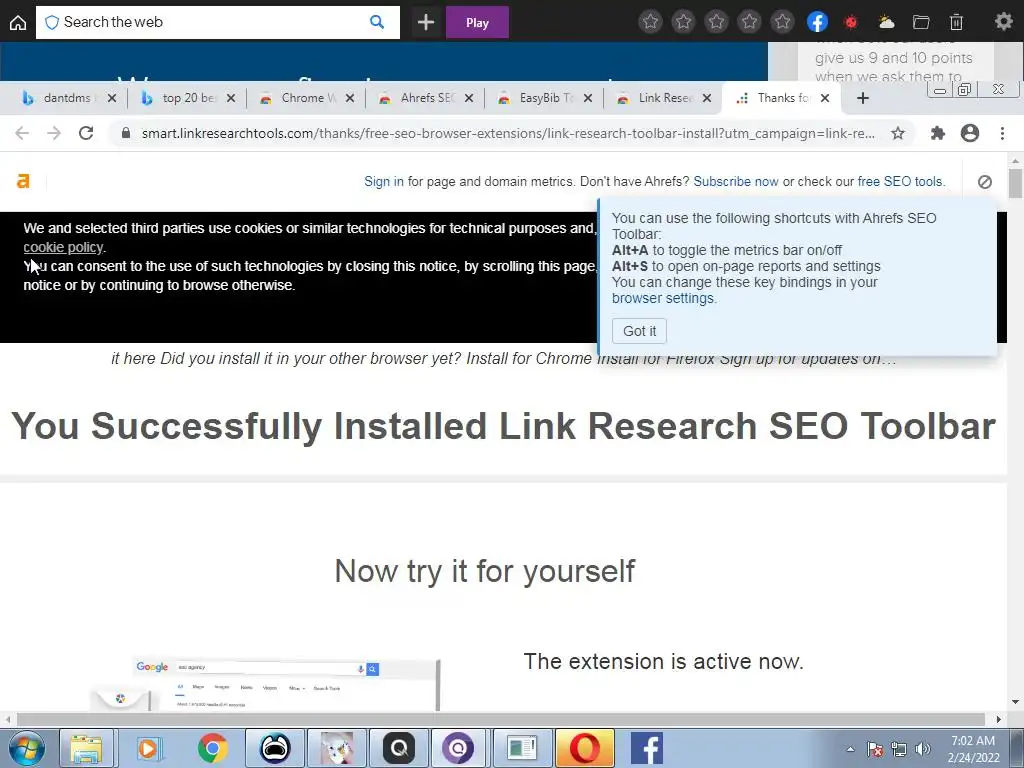Click the Search the web field
This screenshot has height=768, width=1024.
[x=217, y=22]
